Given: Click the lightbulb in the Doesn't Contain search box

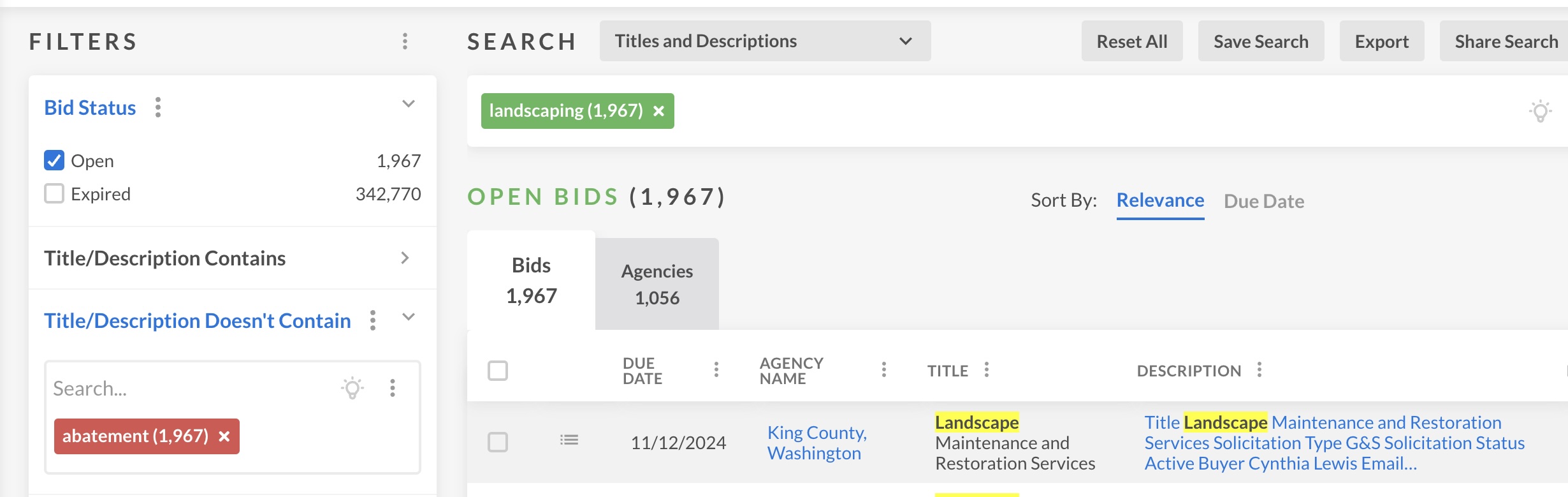Looking at the screenshot, I should pyautogui.click(x=352, y=388).
